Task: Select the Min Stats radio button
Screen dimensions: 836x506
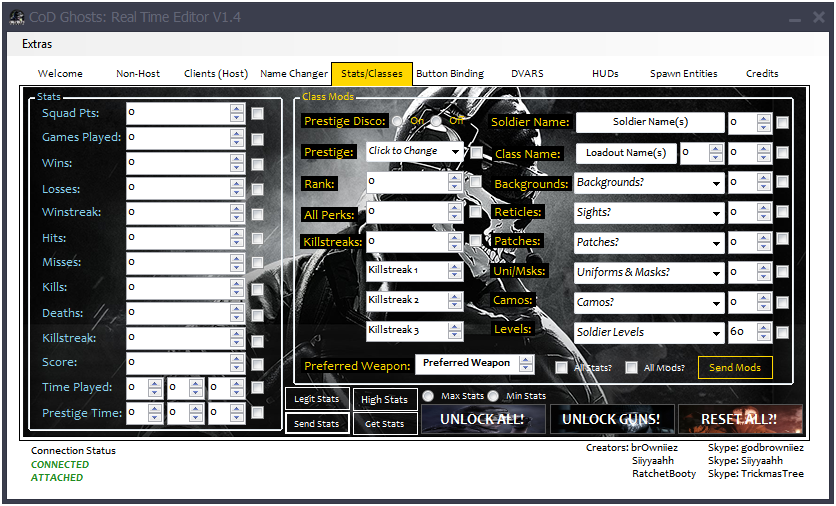Action: (493, 396)
